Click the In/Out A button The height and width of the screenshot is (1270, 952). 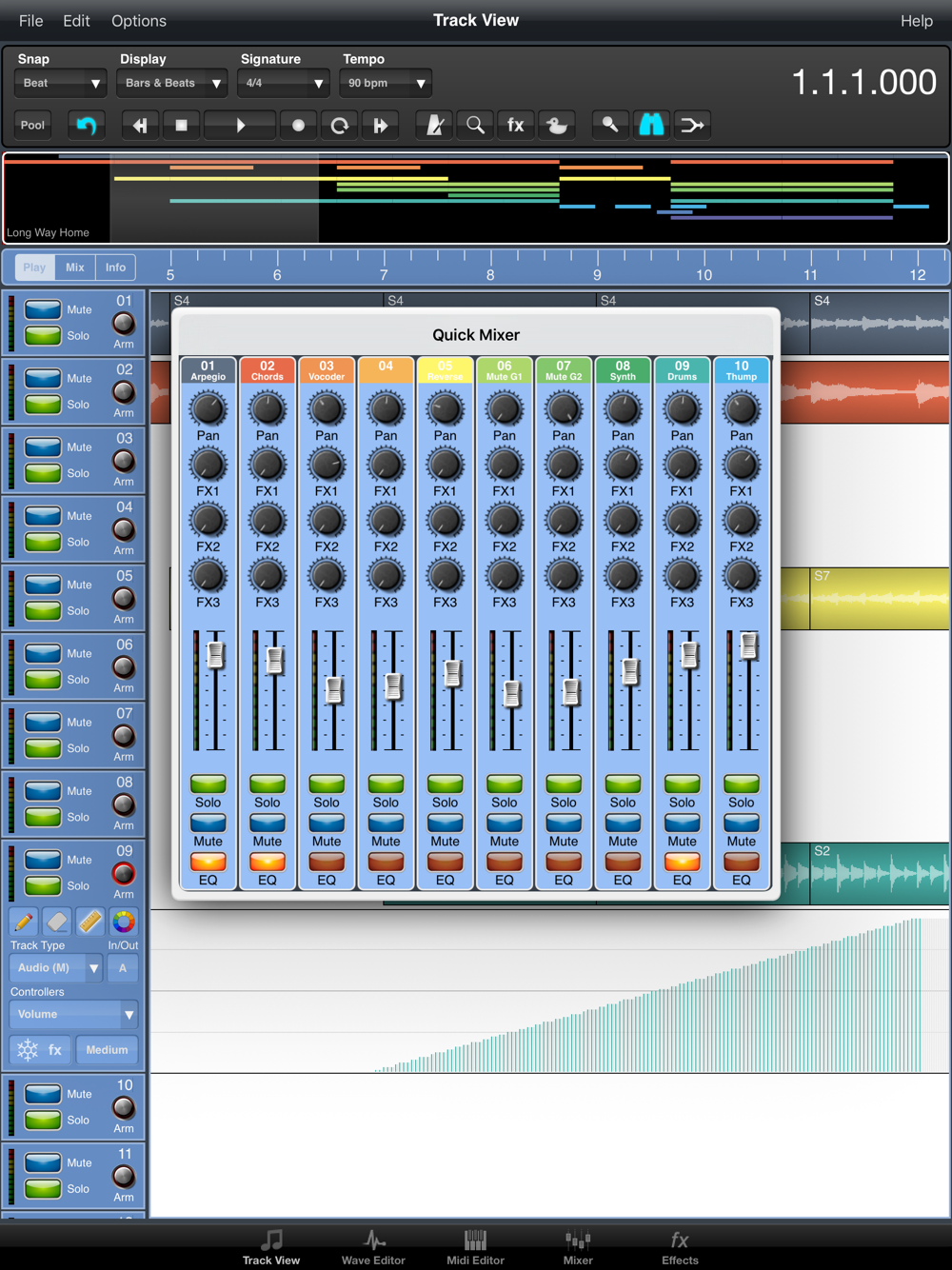pos(122,968)
